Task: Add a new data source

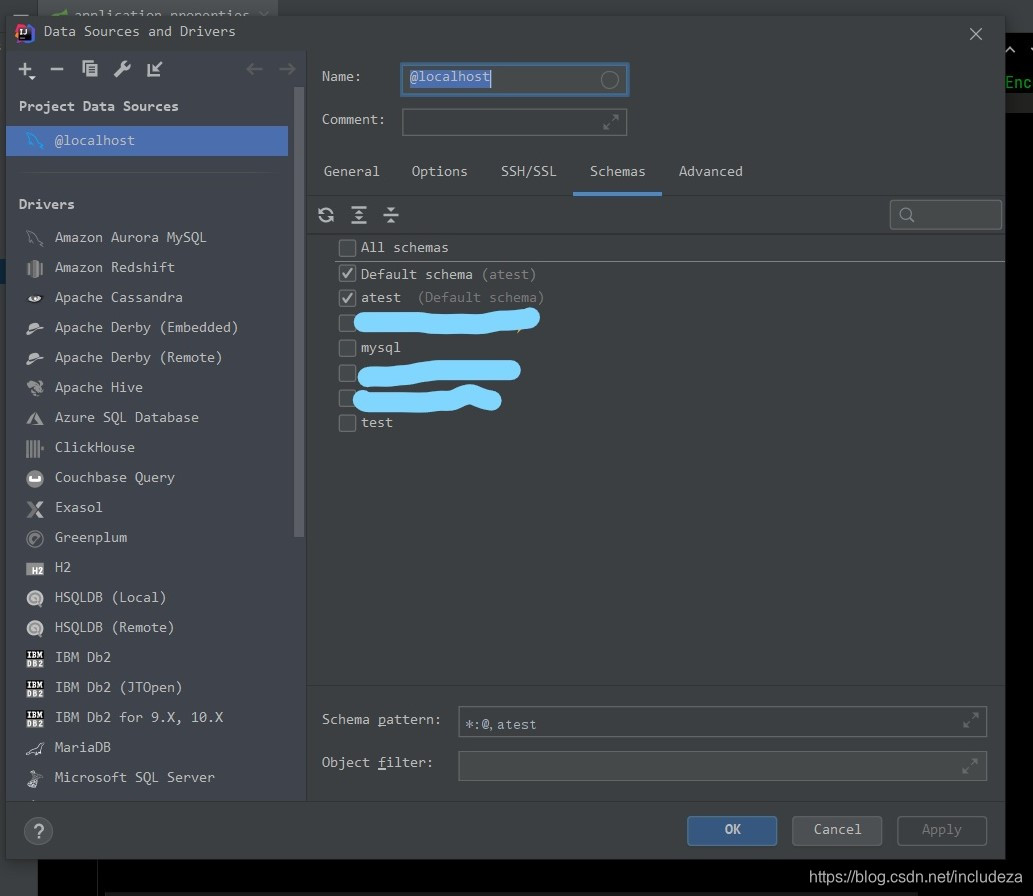Action: (25, 70)
